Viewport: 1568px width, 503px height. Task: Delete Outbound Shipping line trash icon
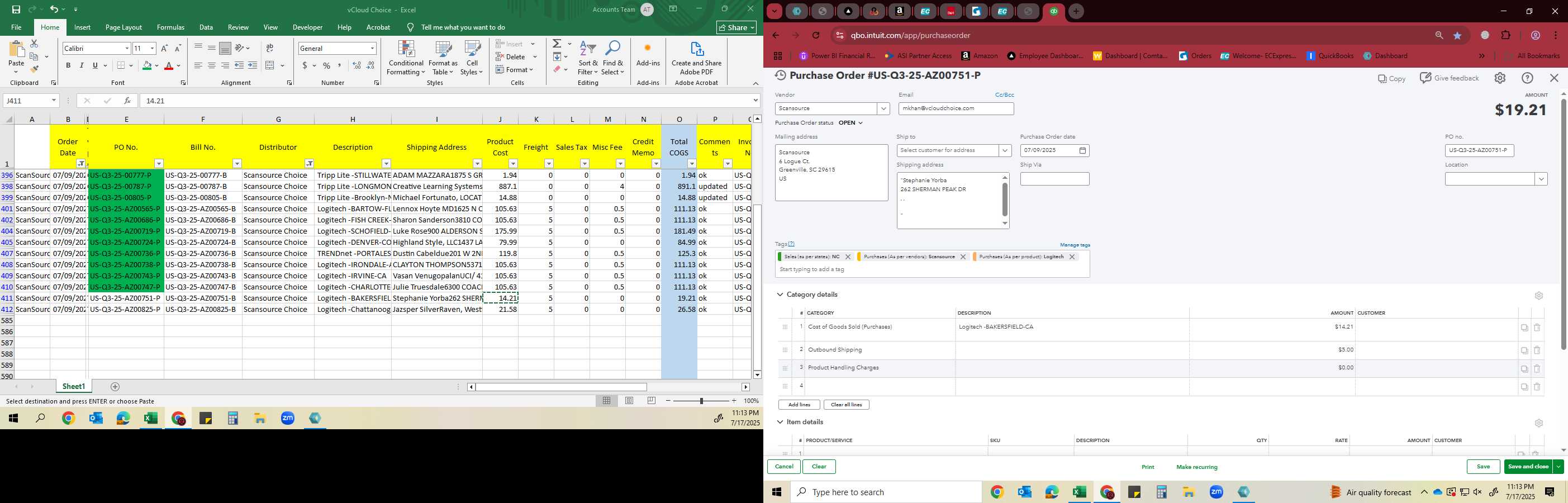(x=1537, y=350)
